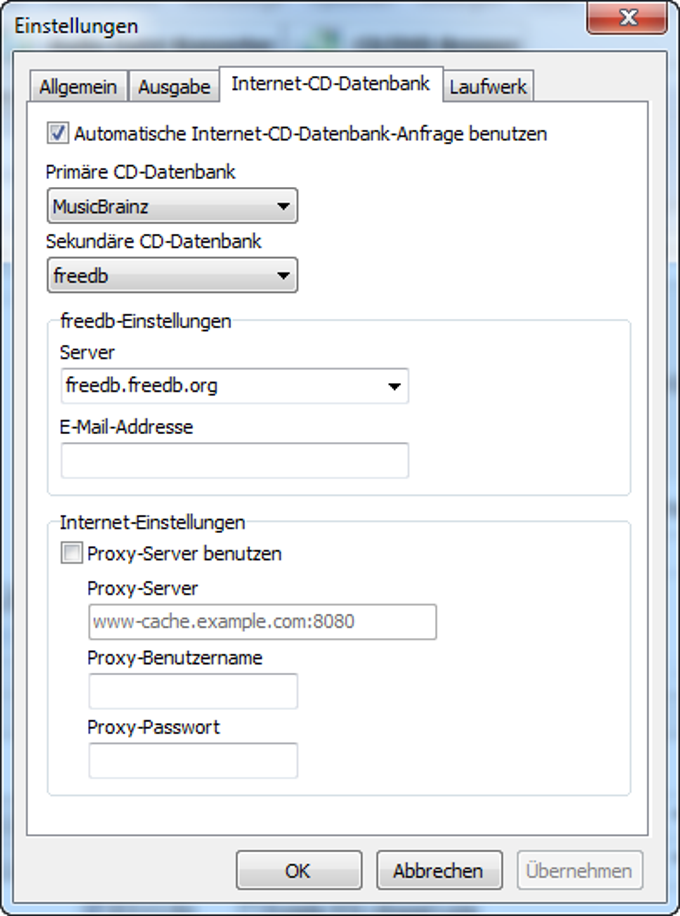The image size is (680, 916).
Task: Click into the E-Mail-Addresse field
Action: pyautogui.click(x=235, y=460)
